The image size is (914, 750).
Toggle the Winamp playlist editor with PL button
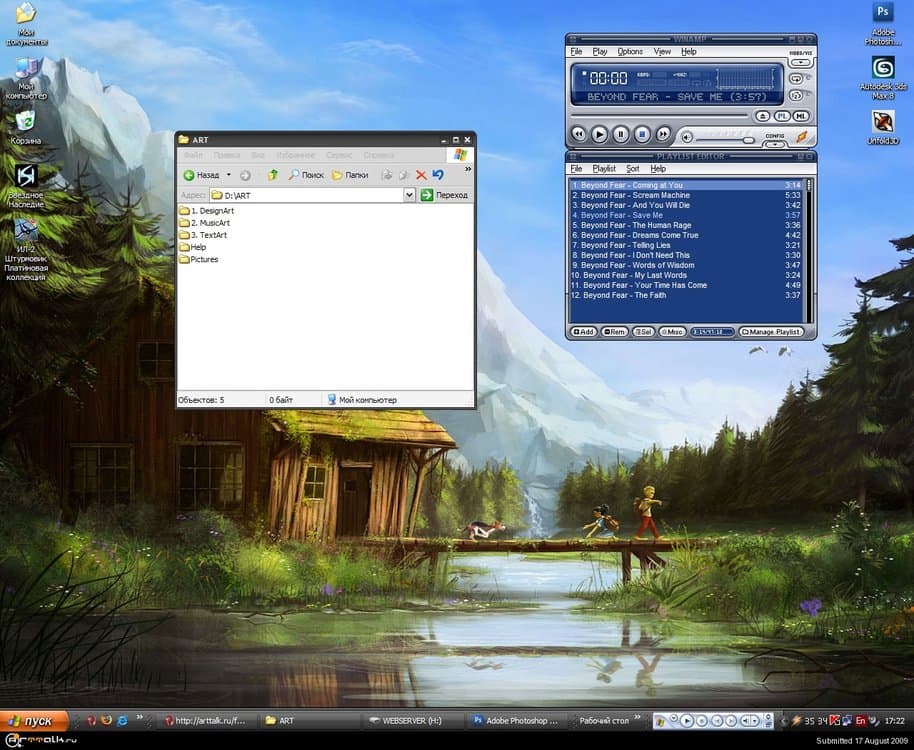click(782, 116)
